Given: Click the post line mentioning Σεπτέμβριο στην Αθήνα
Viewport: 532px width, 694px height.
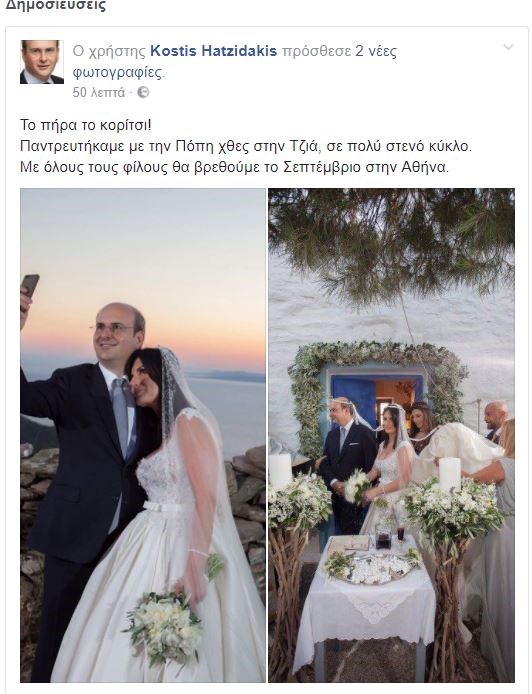Looking at the screenshot, I should (235, 167).
